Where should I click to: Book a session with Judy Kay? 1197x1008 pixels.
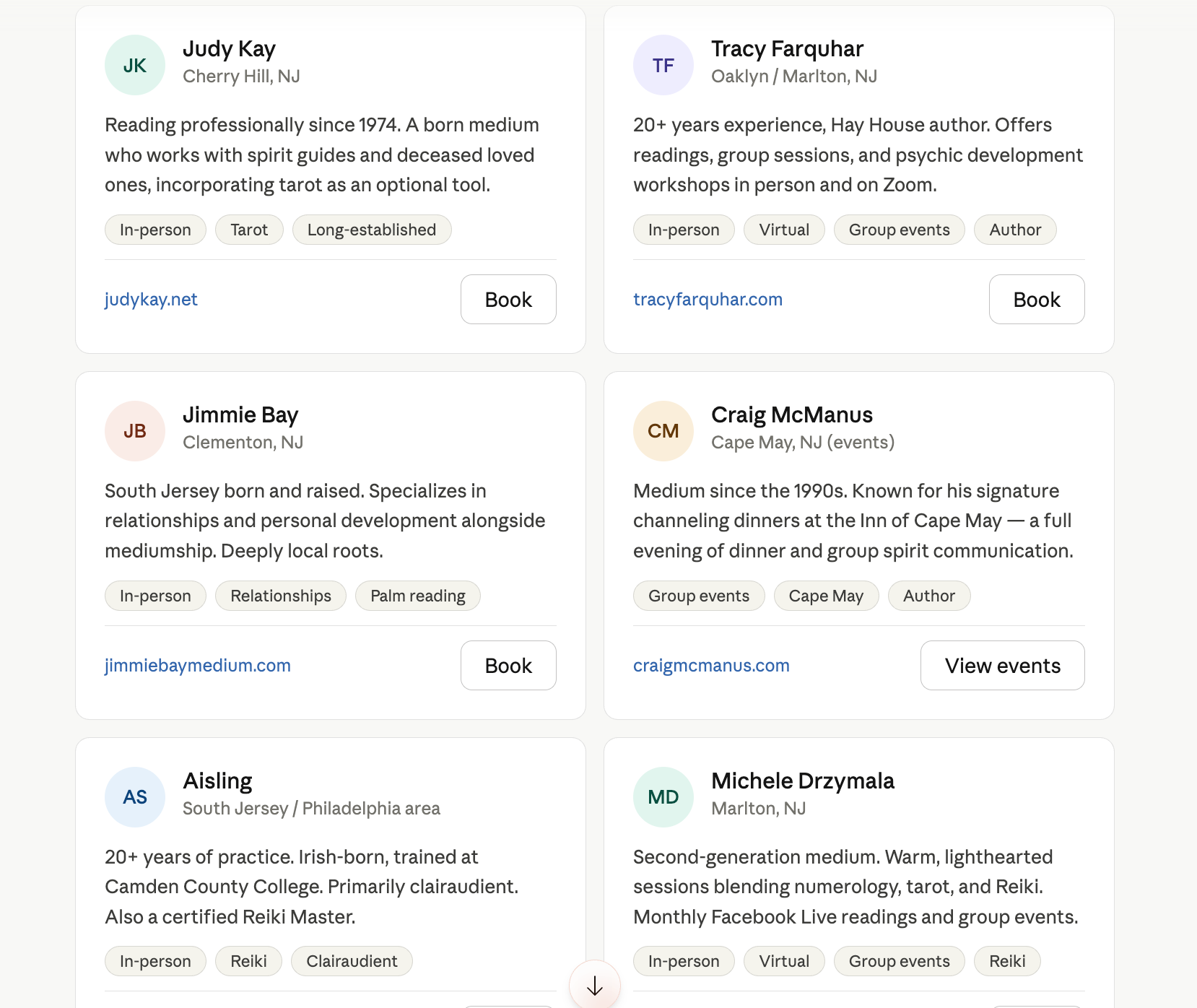tap(508, 300)
